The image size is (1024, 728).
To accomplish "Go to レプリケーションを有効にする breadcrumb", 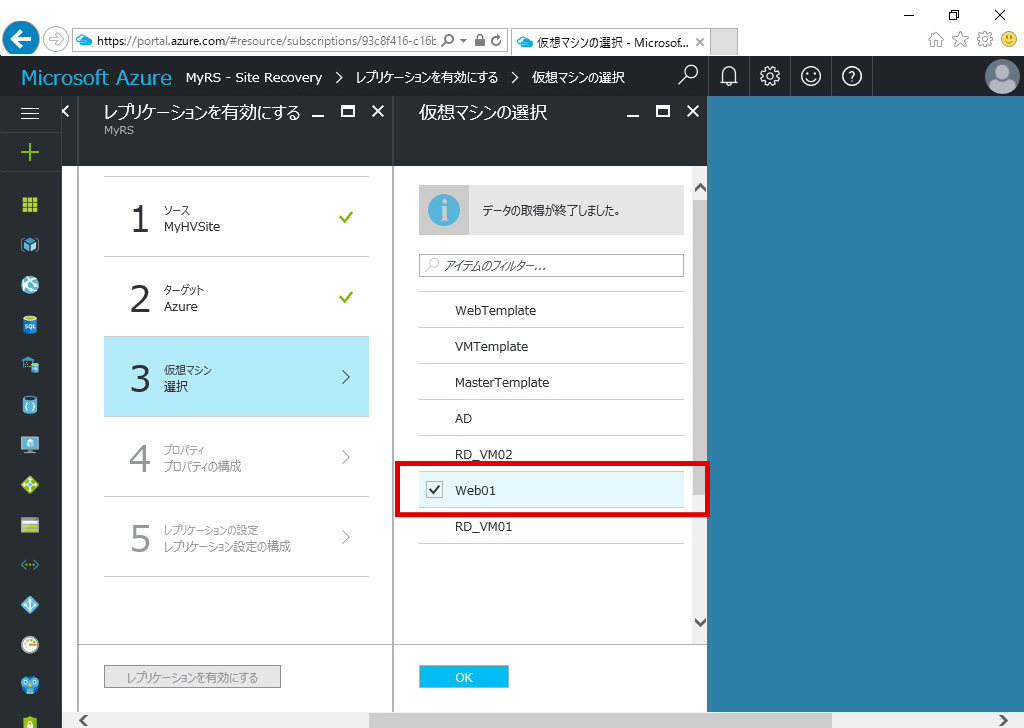I will coord(426,78).
